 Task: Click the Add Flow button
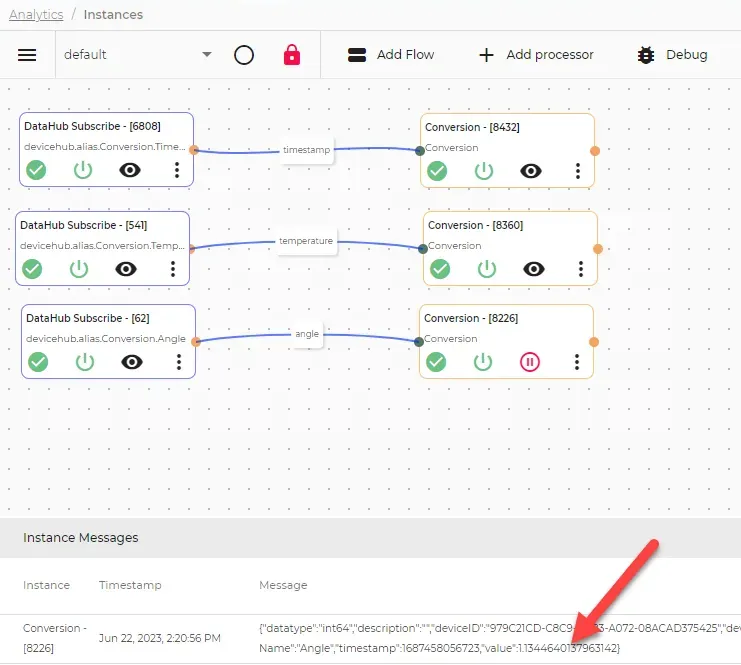pos(391,55)
